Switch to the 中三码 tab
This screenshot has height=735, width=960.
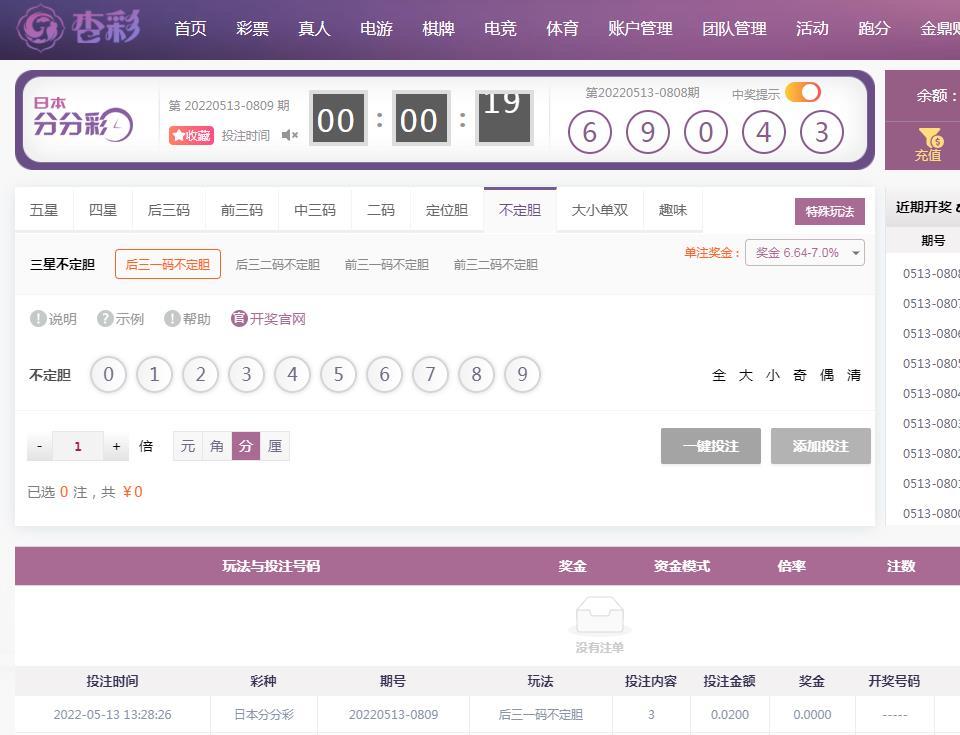point(315,210)
